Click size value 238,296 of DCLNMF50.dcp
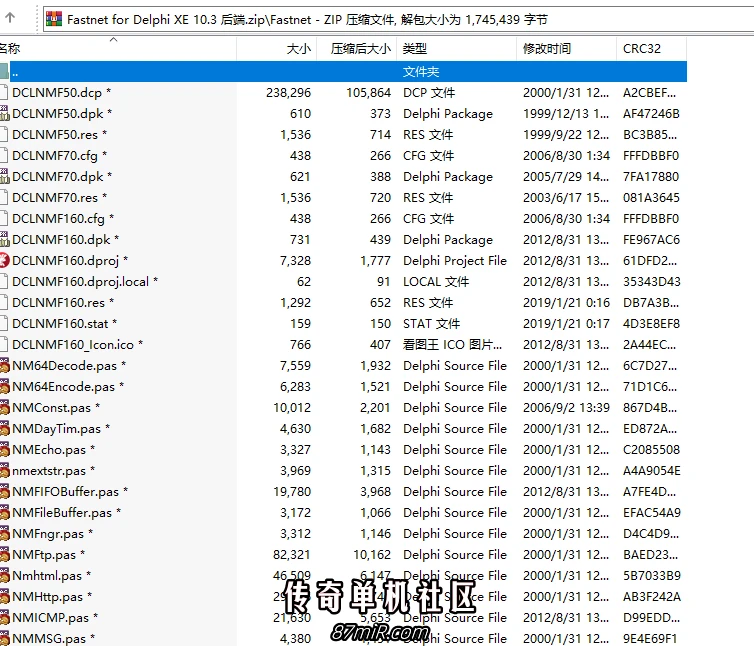 tap(289, 93)
